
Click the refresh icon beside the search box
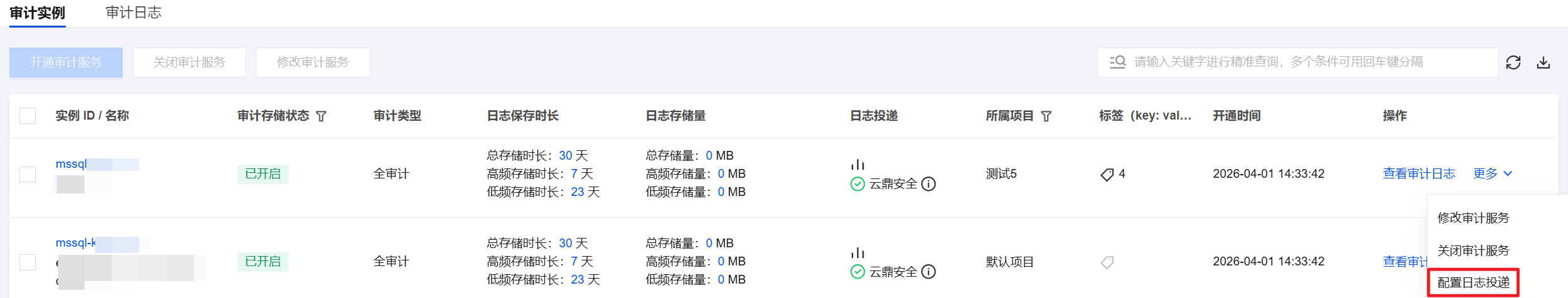click(1514, 63)
